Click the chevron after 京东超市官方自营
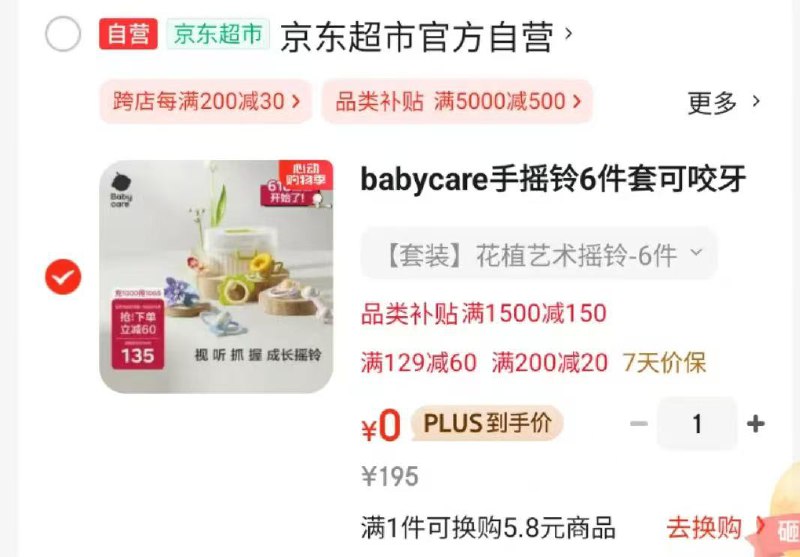Image resolution: width=800 pixels, height=557 pixels. pos(568,34)
